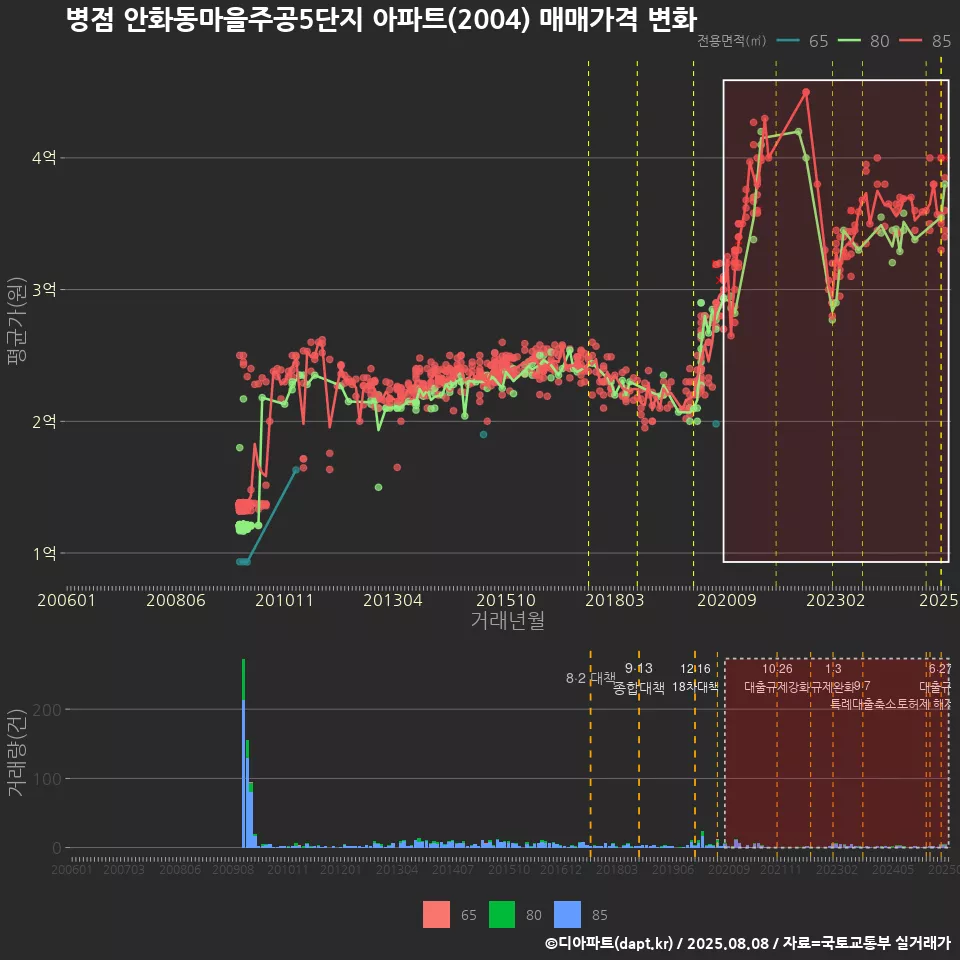Click the 202405 label on volume chart axis
This screenshot has width=960, height=960.
(893, 870)
